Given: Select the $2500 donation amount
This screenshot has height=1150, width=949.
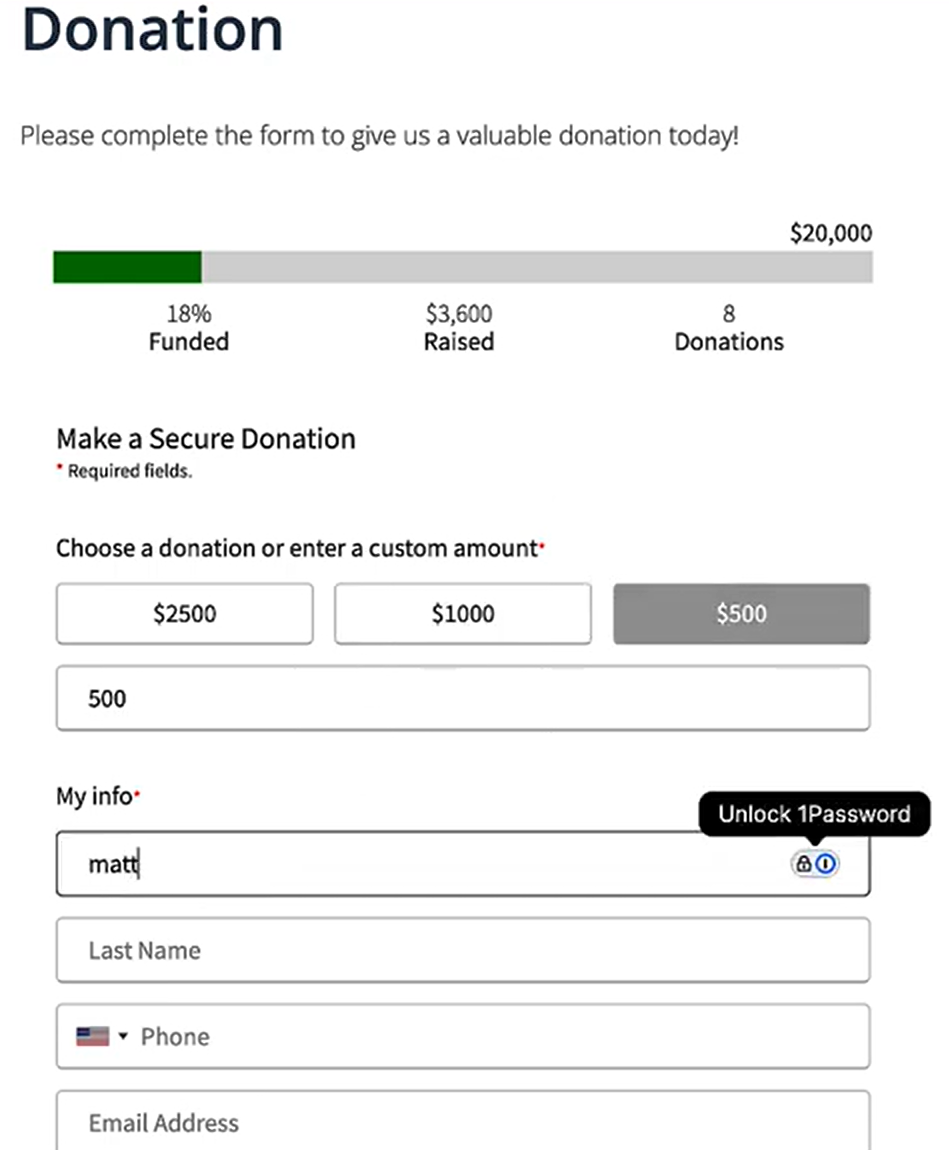Looking at the screenshot, I should (x=185, y=614).
